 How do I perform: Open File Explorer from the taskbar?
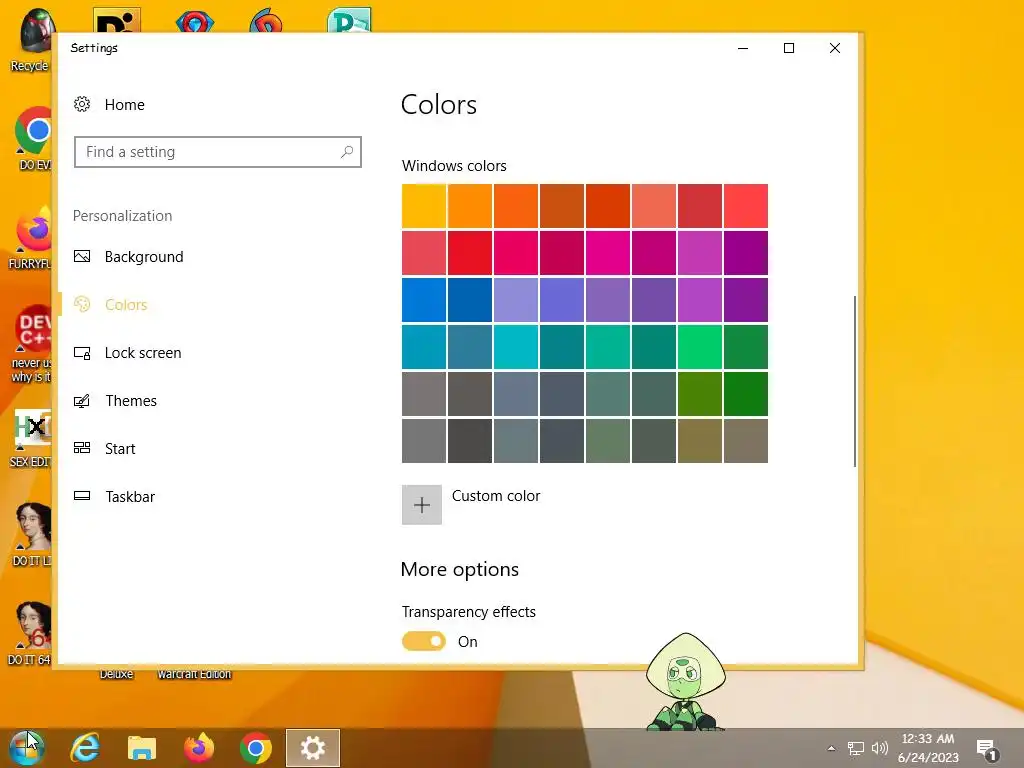pos(142,748)
